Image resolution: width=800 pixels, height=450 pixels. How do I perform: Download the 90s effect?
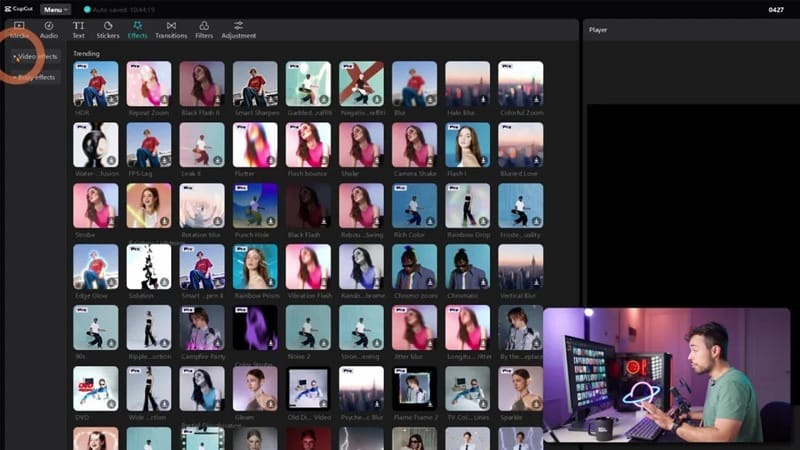[x=111, y=343]
